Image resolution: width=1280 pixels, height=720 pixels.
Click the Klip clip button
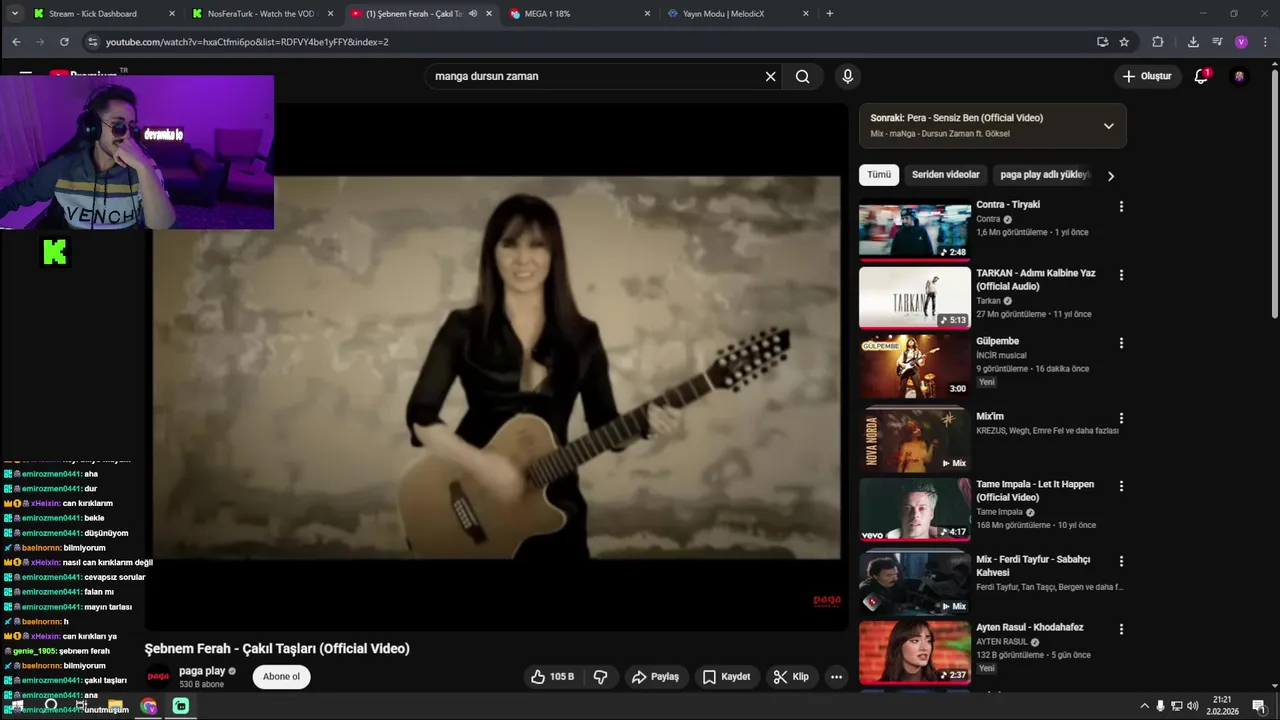pos(791,677)
